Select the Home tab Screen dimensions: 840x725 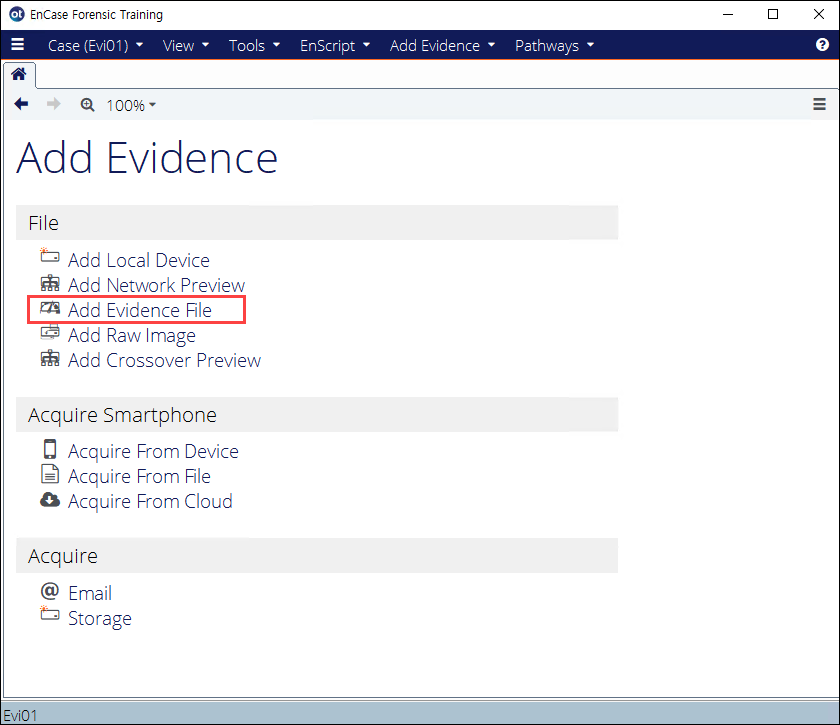point(19,74)
